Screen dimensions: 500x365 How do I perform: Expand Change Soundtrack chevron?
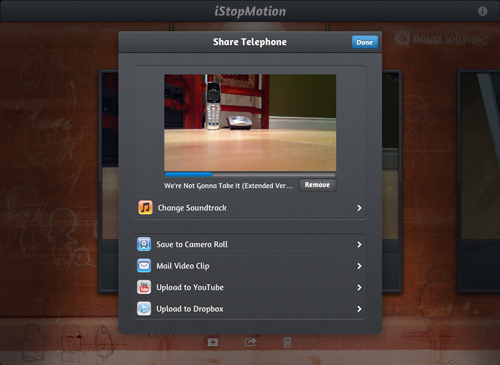pyautogui.click(x=359, y=208)
